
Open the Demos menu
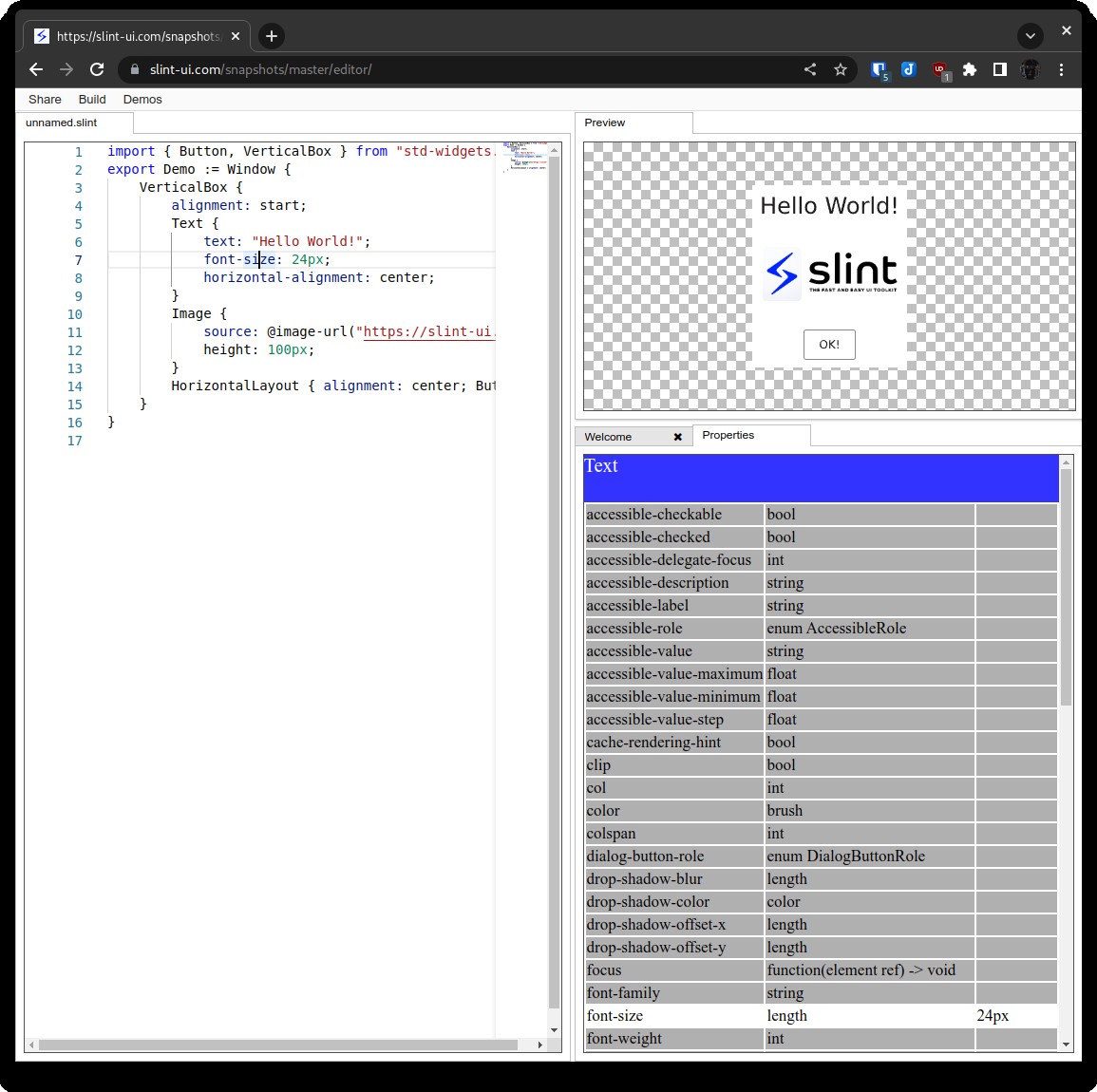(142, 100)
